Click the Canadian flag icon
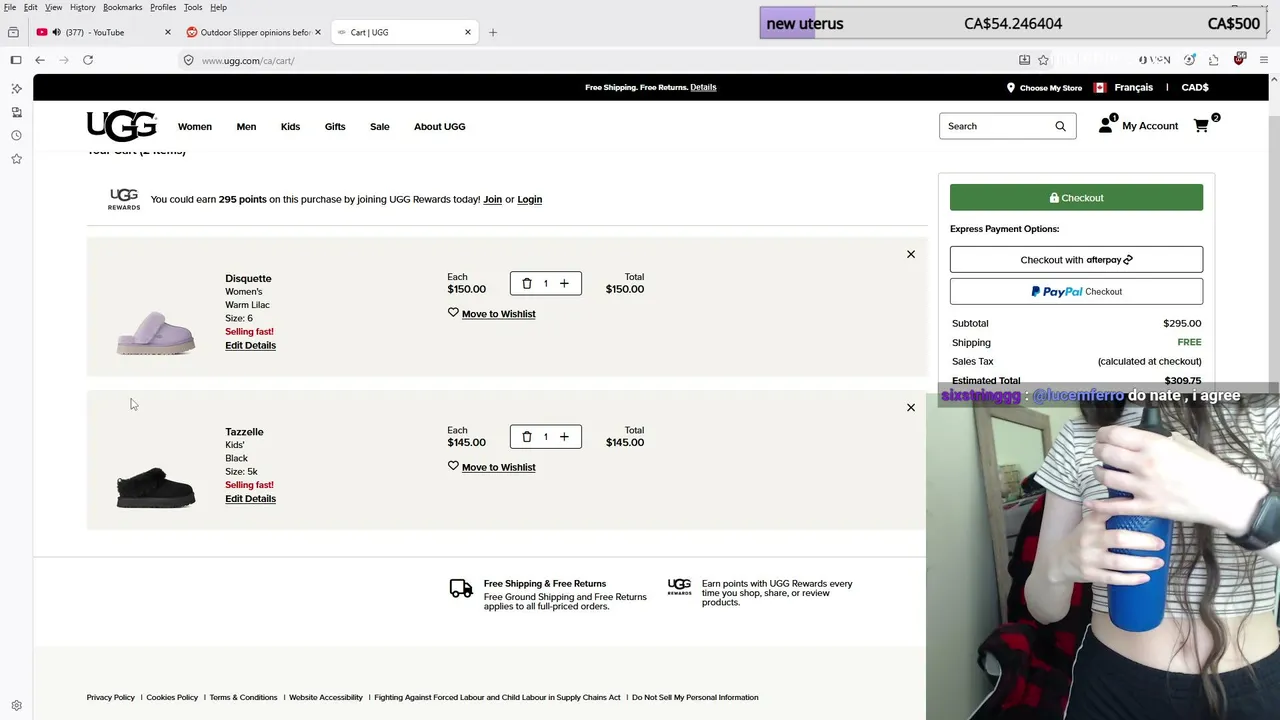1280x720 pixels. click(1100, 87)
